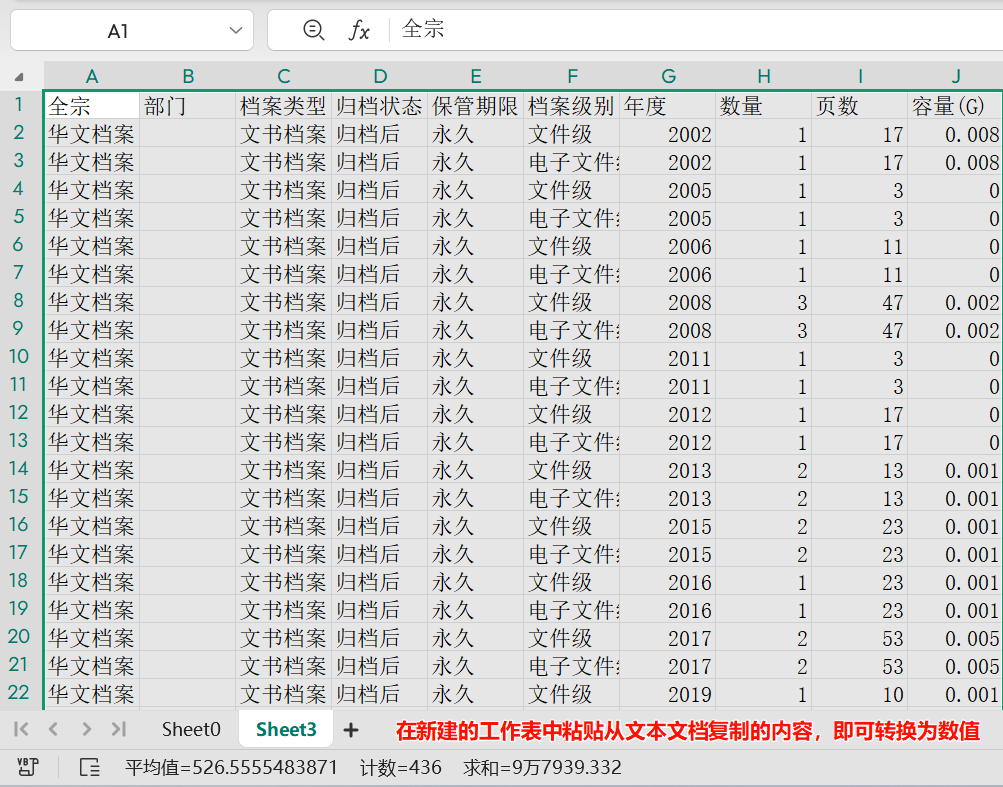Select the Sheet3 tab
This screenshot has width=1003, height=787.
(286, 730)
